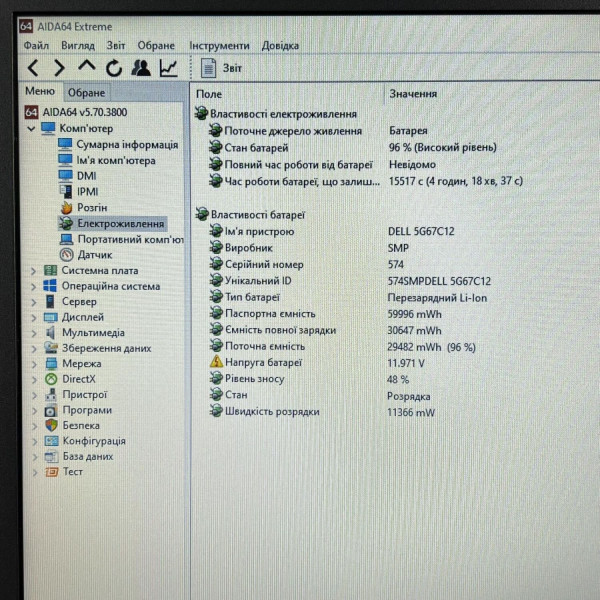Expand the Системна плата node

[34, 271]
